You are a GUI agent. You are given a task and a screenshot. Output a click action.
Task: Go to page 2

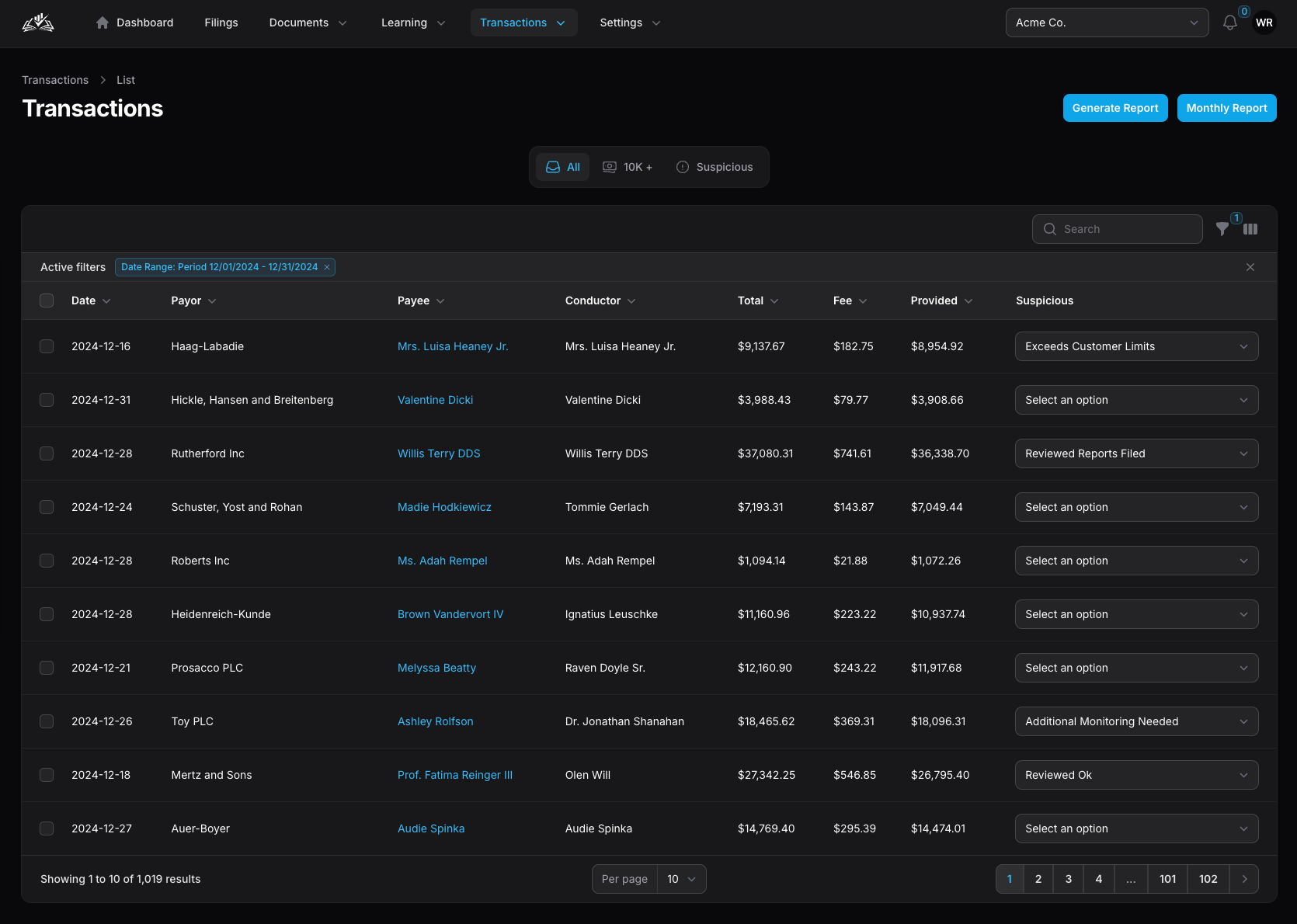pos(1038,879)
